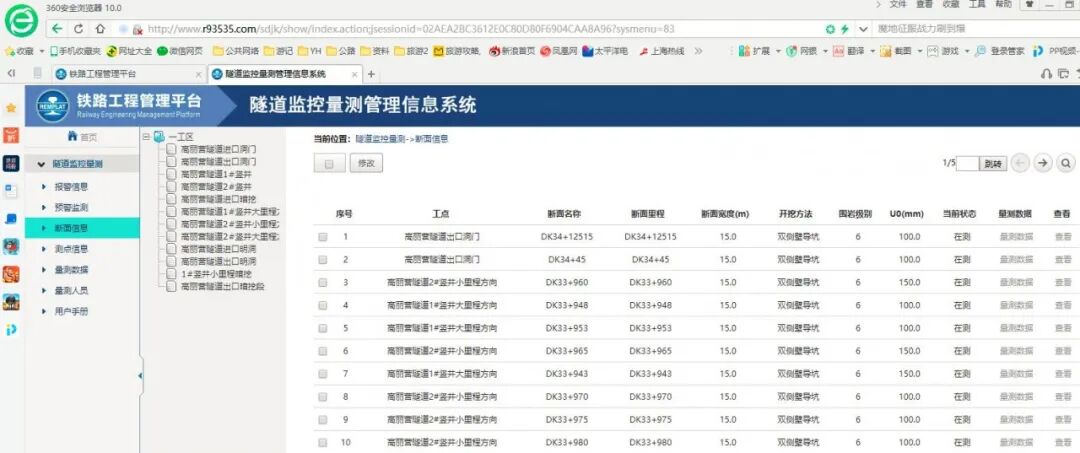Open the 收藏 favorites dropdown arrow
The image size is (1080, 453).
tap(42, 51)
